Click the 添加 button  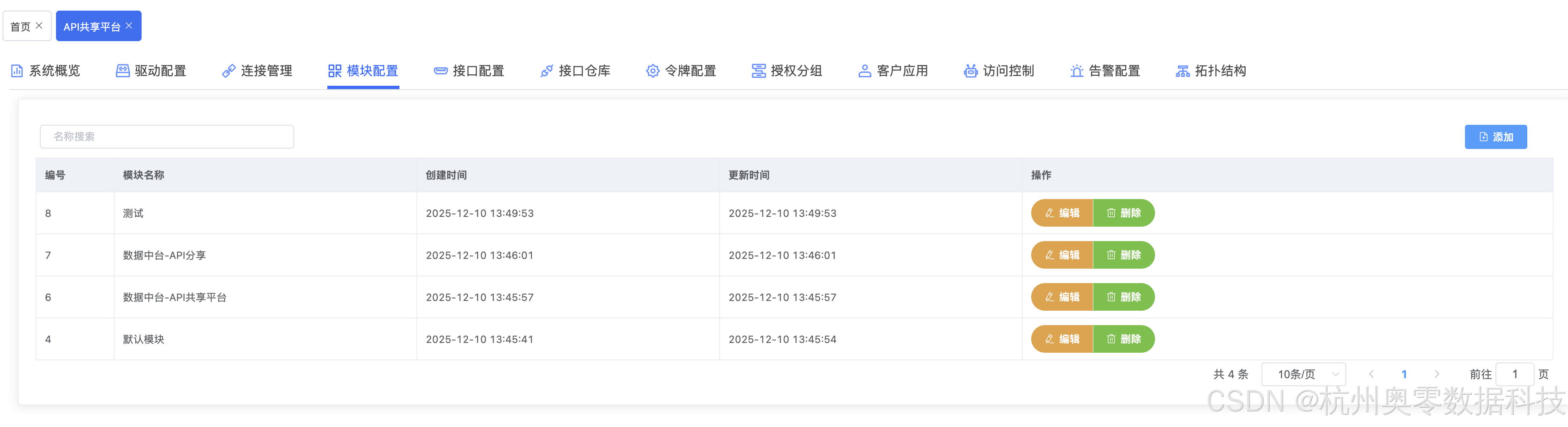coord(1495,137)
